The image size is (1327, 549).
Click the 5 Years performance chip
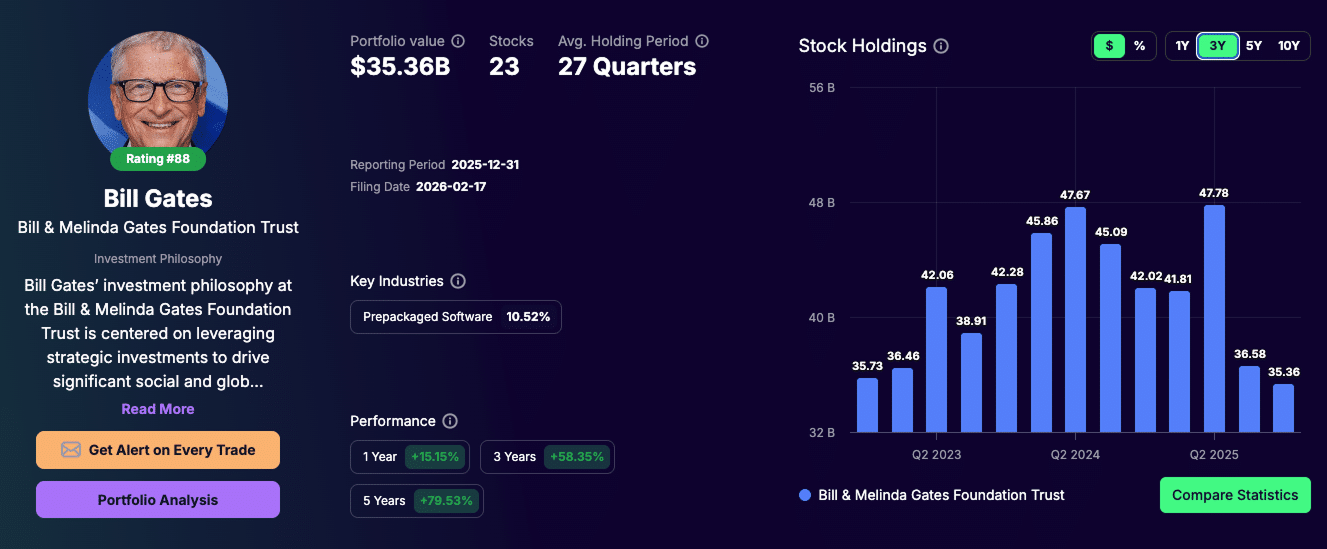(417, 501)
